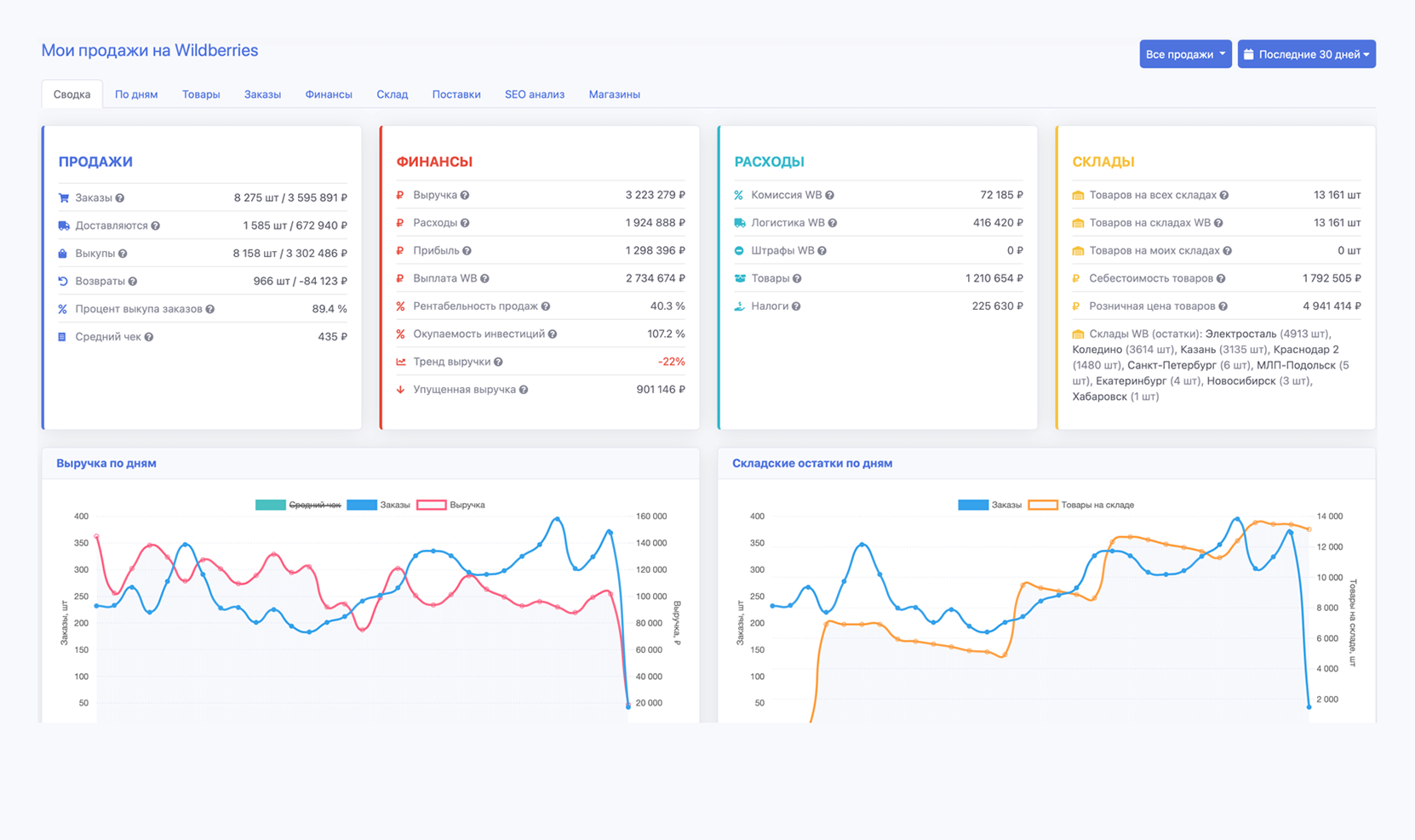Click help icon next to Выручка metric
This screenshot has height=840, width=1415.
(465, 196)
